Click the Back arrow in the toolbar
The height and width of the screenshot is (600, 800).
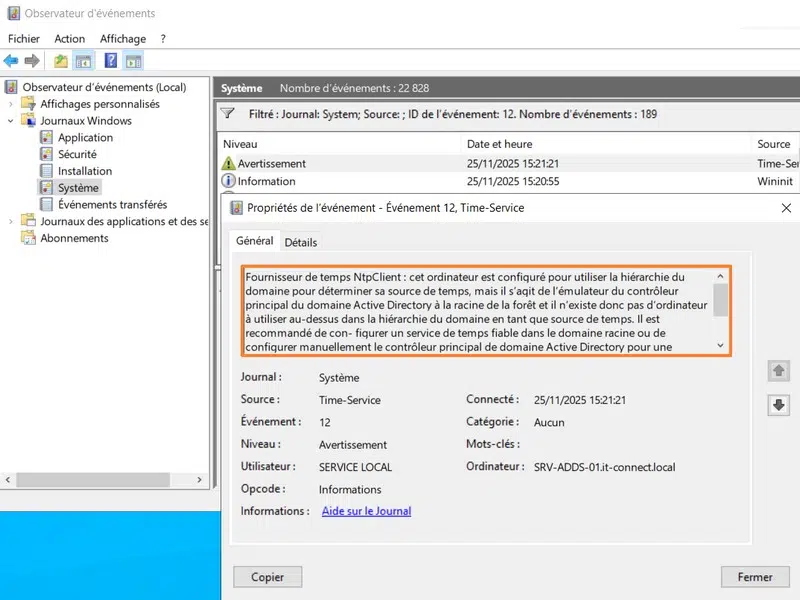click(11, 61)
